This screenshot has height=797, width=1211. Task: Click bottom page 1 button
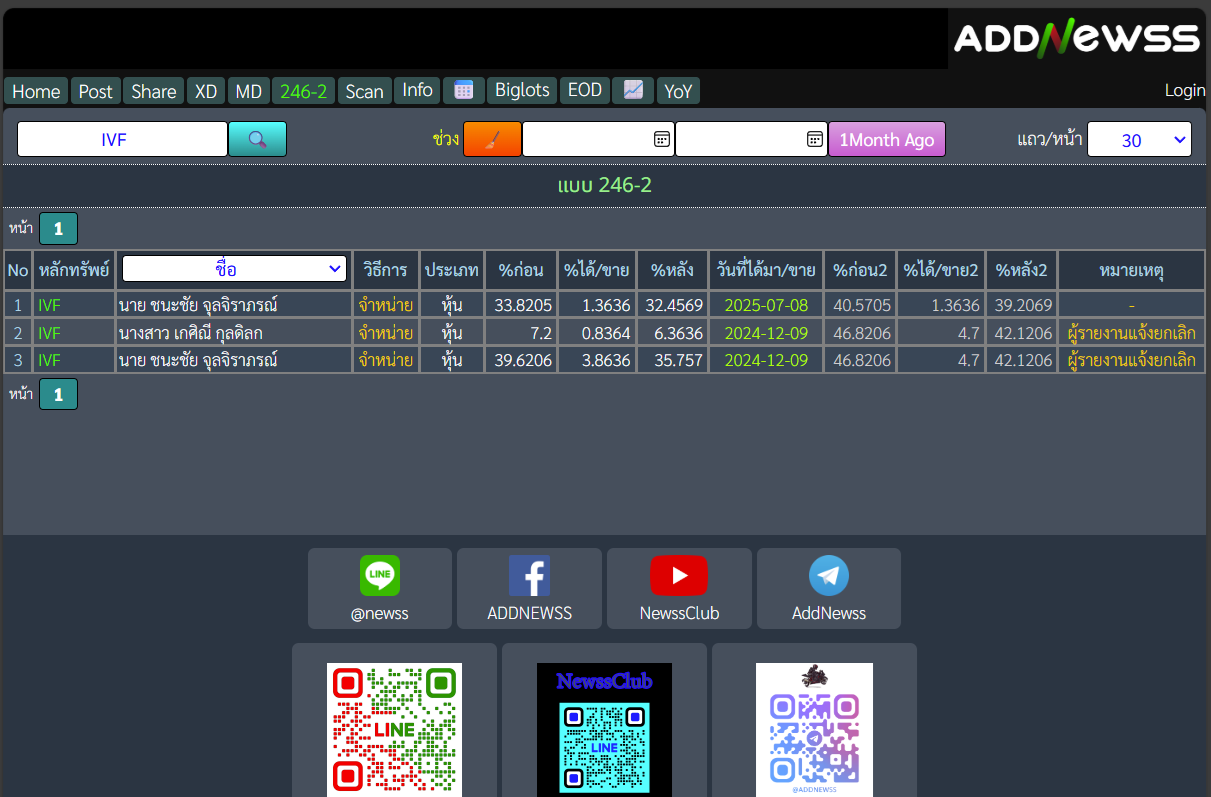click(x=58, y=394)
